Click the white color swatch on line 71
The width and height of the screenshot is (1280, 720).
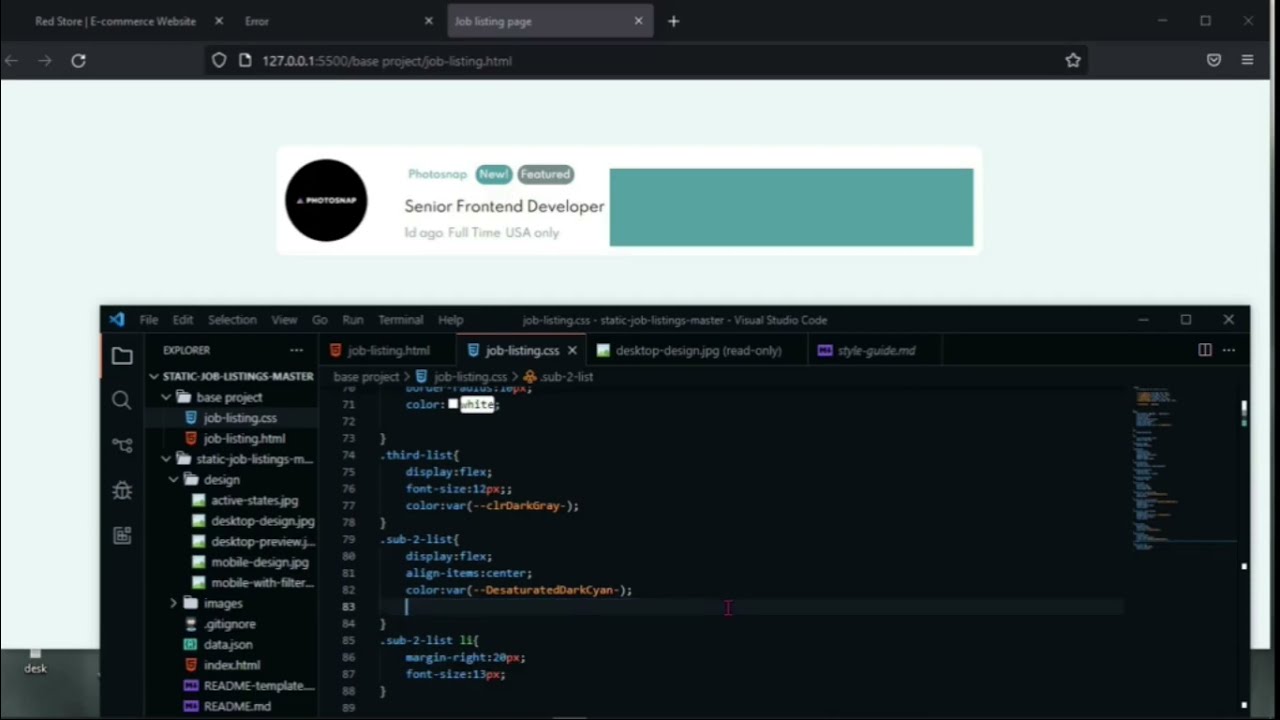[x=453, y=404]
